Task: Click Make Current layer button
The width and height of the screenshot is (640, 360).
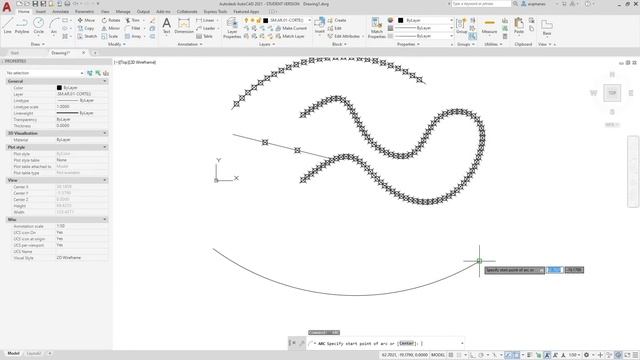Action: [291, 28]
